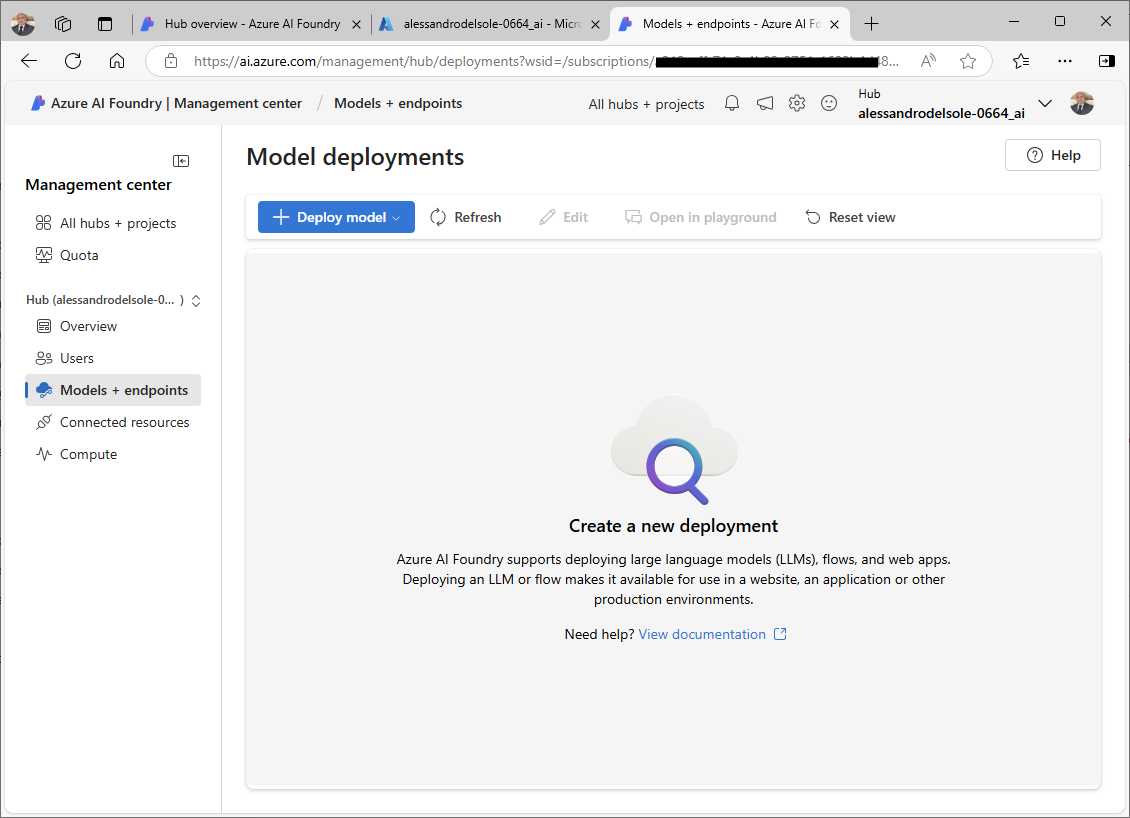Click the Azure AI Foundry logo

pos(38,103)
